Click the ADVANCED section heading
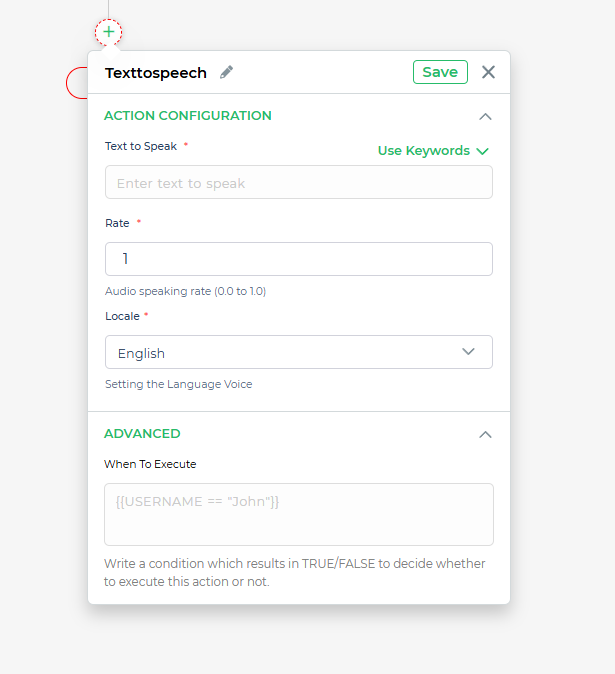This screenshot has height=674, width=615. pos(142,434)
